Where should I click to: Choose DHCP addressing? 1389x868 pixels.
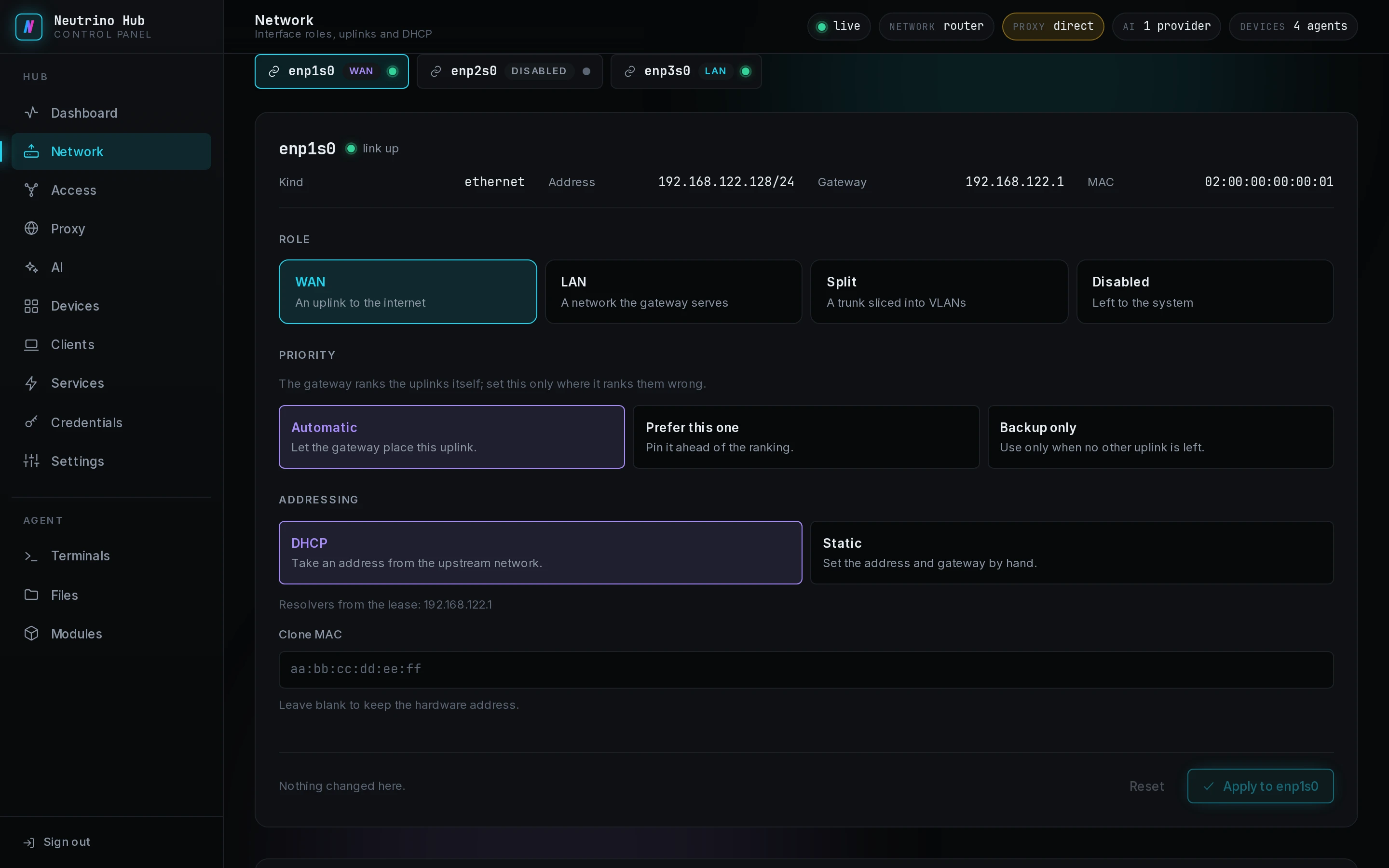point(540,552)
